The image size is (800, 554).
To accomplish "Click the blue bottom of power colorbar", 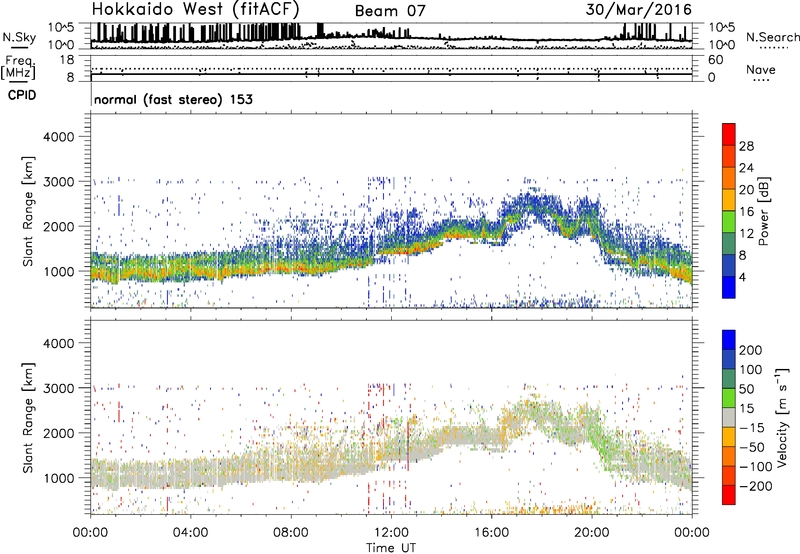I will [x=729, y=287].
